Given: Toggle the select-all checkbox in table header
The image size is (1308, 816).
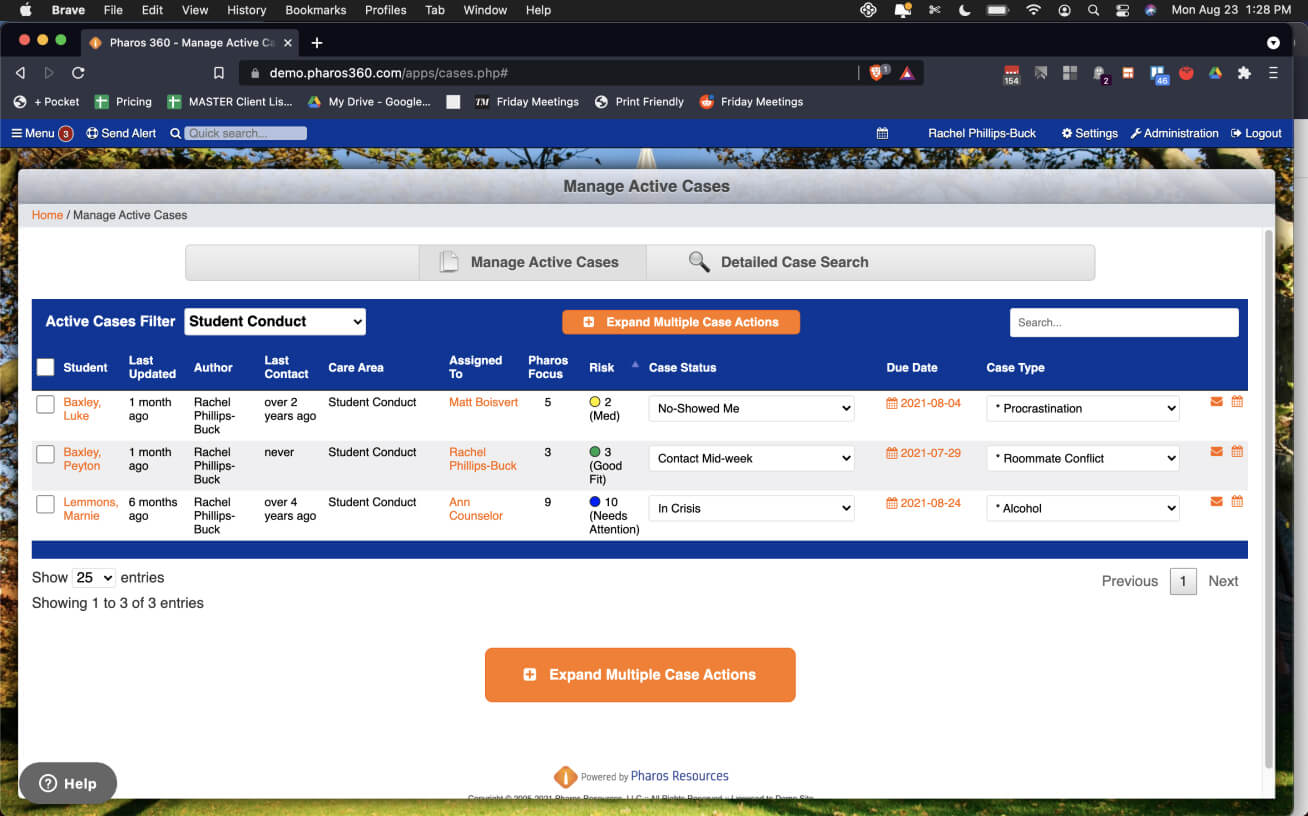Looking at the screenshot, I should pyautogui.click(x=45, y=367).
